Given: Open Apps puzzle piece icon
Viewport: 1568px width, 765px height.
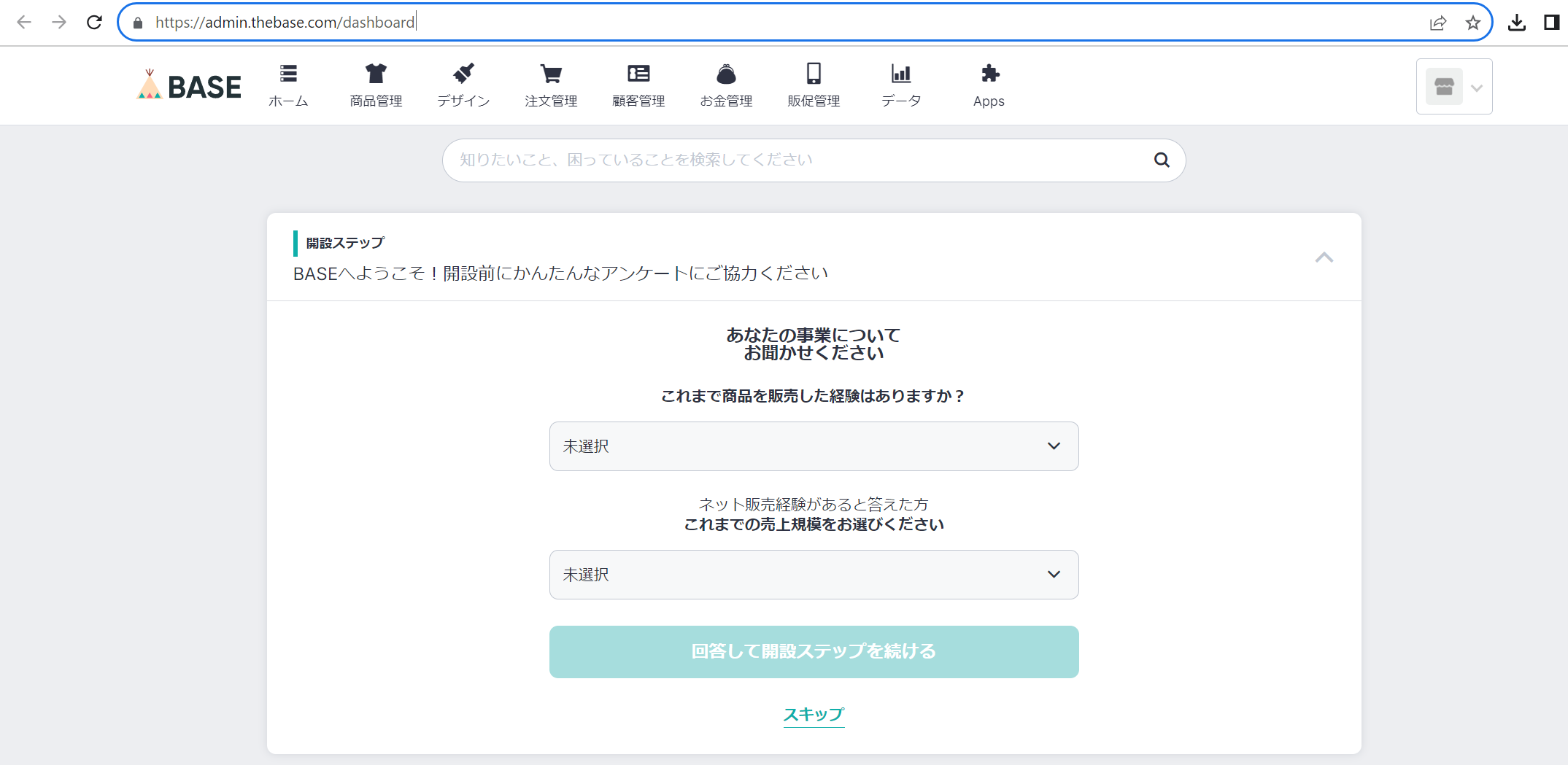Looking at the screenshot, I should [x=989, y=74].
